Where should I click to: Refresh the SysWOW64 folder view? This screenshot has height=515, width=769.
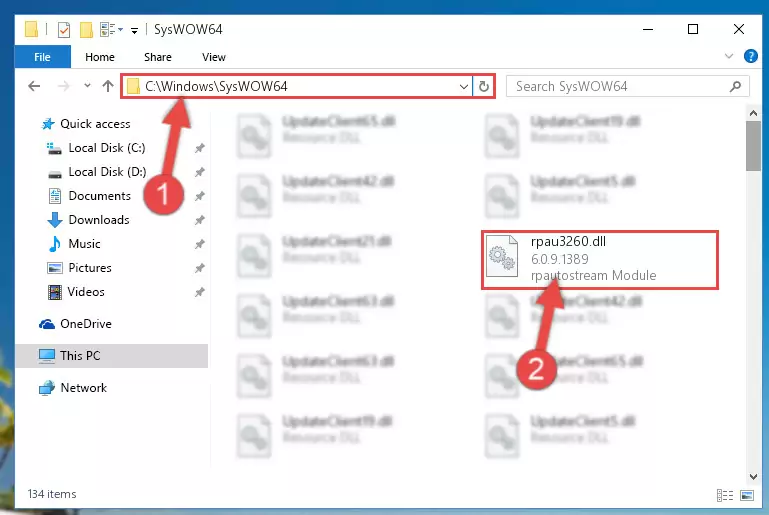pos(484,87)
